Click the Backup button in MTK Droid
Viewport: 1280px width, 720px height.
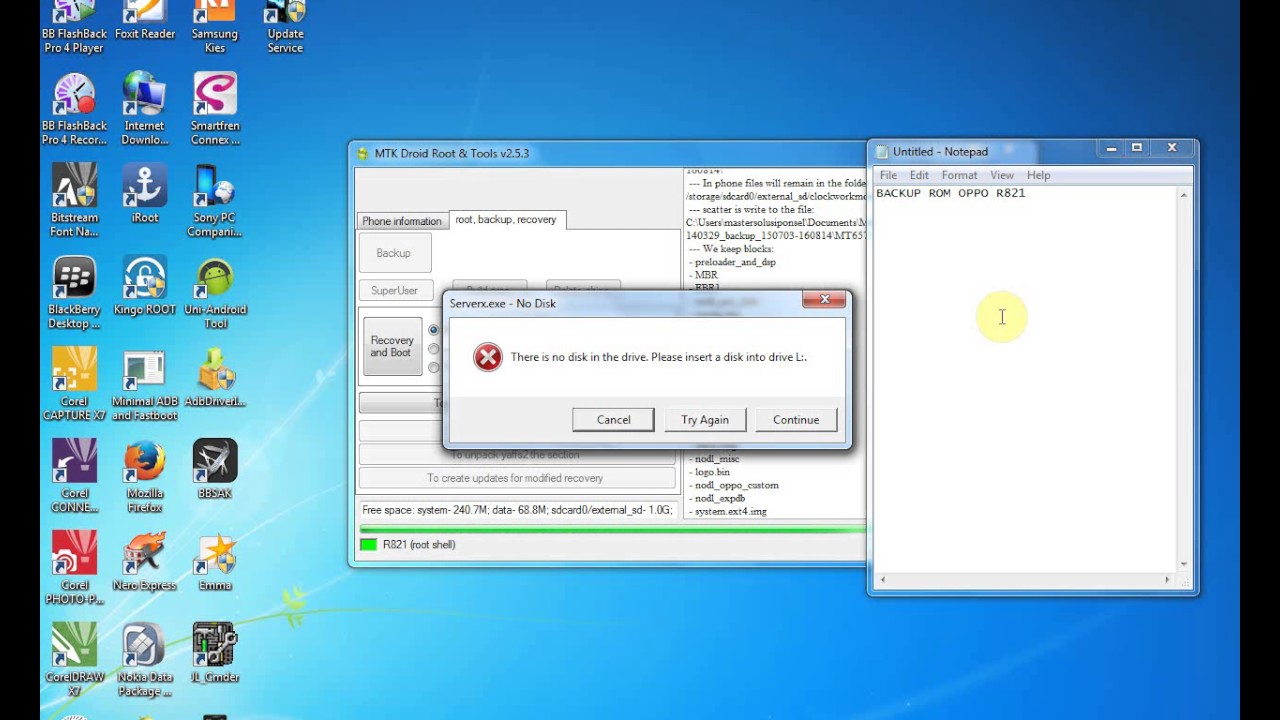tap(394, 253)
